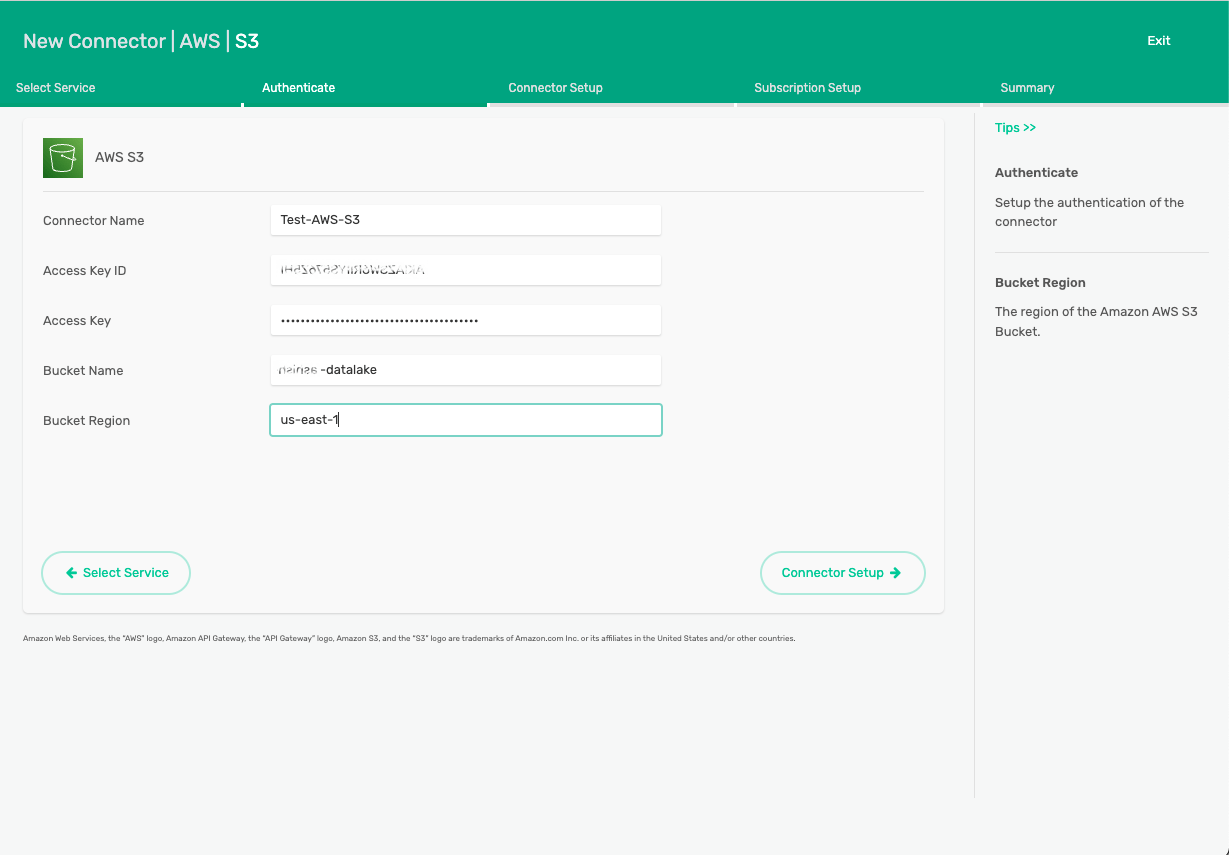Click the Connector Setup navigation button

842,573
